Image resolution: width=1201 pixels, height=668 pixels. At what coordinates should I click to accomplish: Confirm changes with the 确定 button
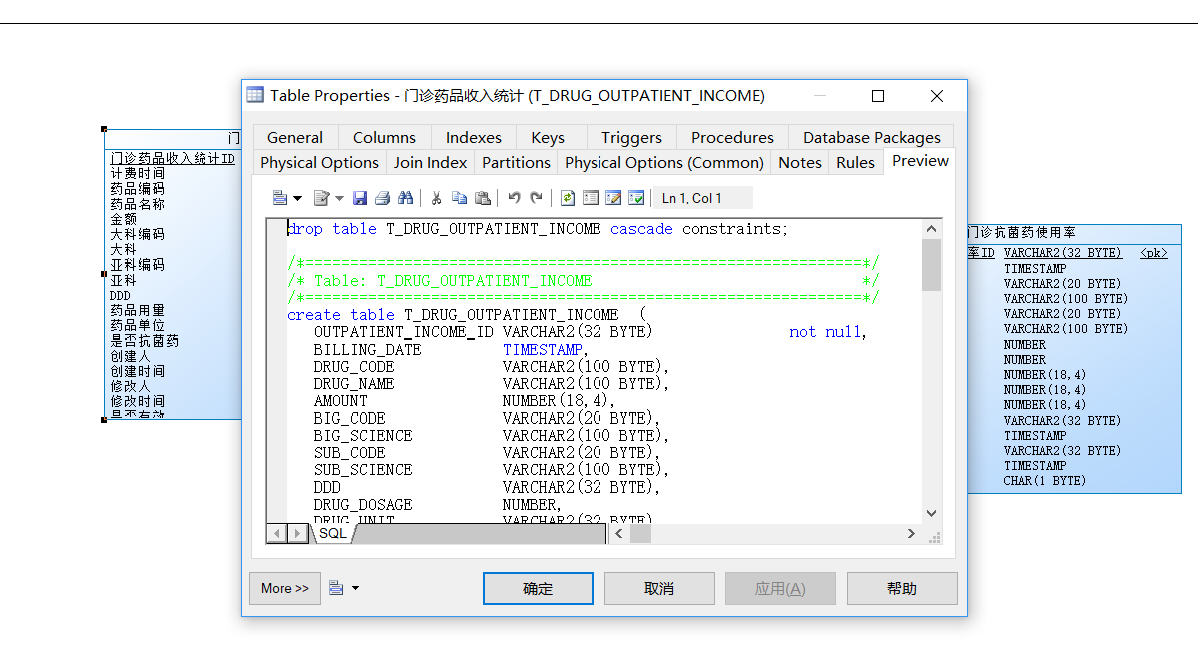click(537, 588)
